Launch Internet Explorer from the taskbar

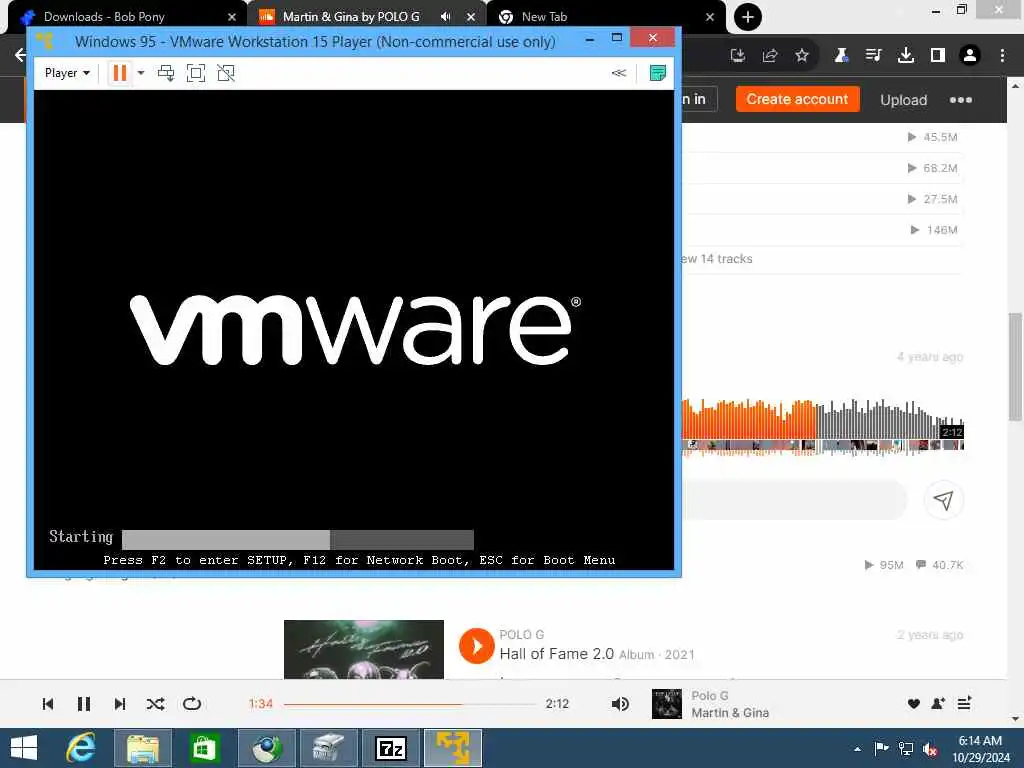pos(81,748)
